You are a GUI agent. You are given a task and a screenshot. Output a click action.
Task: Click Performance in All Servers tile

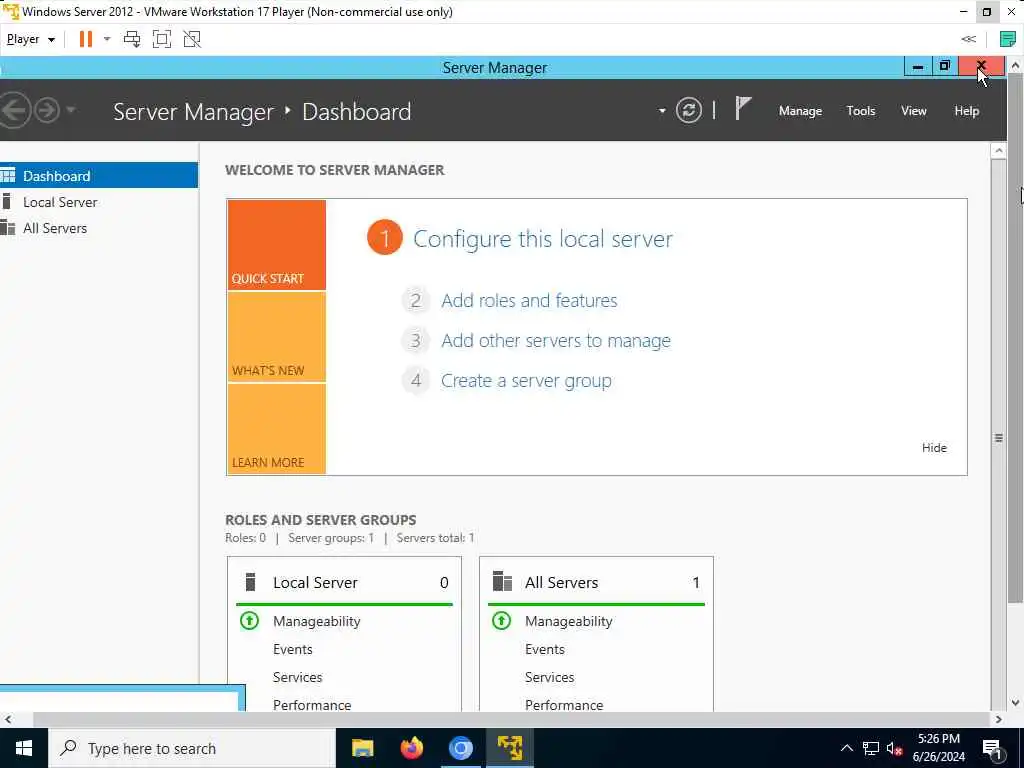pyautogui.click(x=564, y=705)
